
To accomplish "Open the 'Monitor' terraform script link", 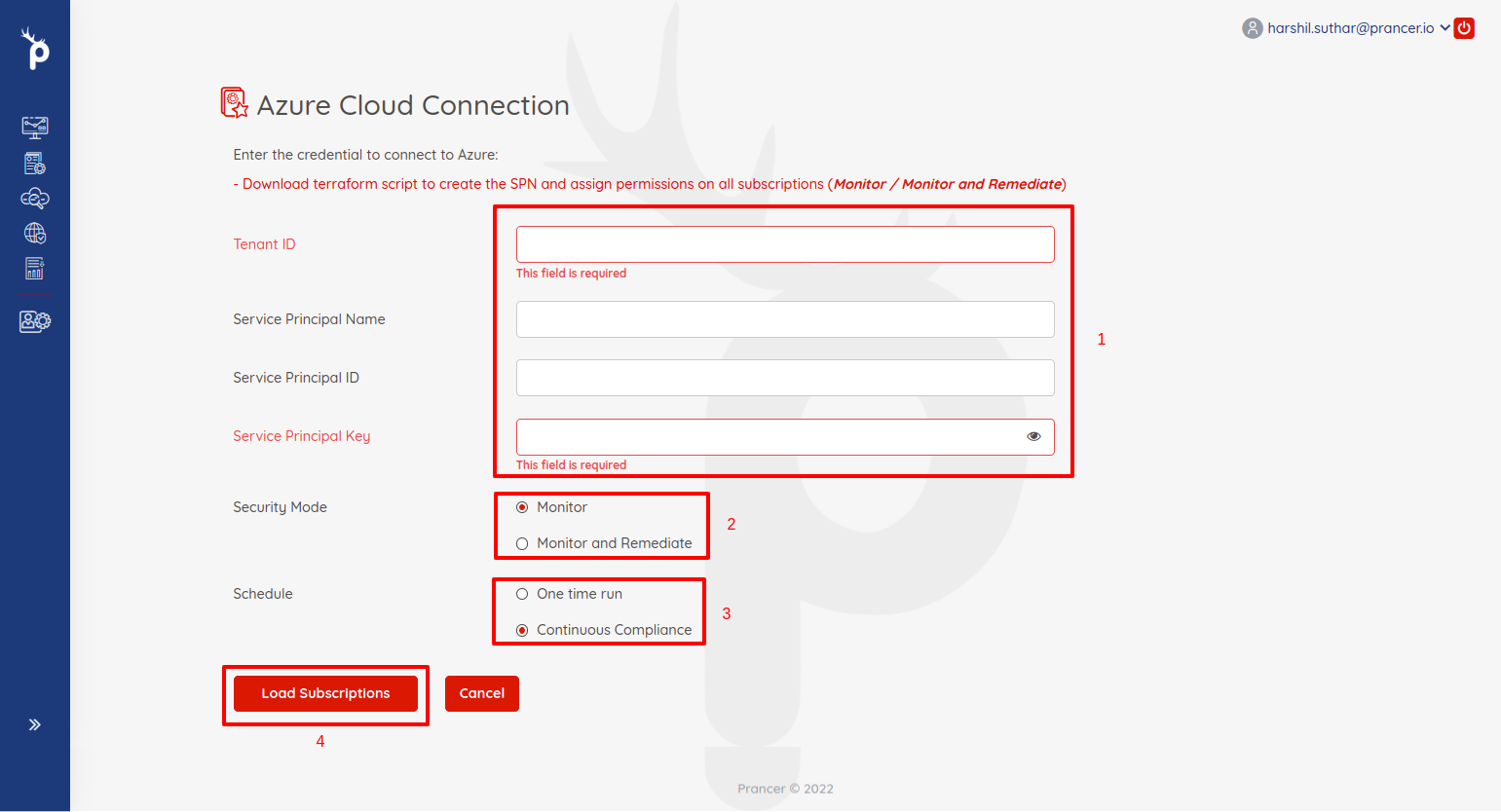I will coord(859,184).
